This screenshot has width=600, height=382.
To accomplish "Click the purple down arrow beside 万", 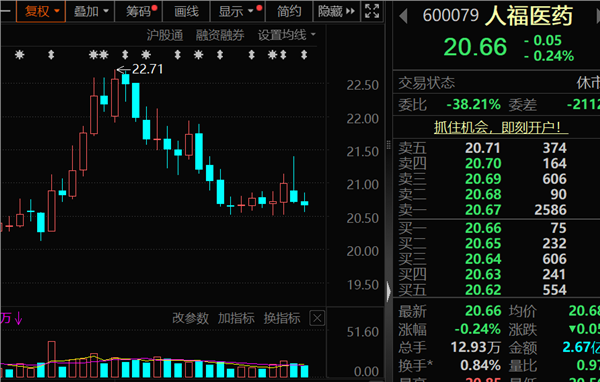I will click(19, 318).
